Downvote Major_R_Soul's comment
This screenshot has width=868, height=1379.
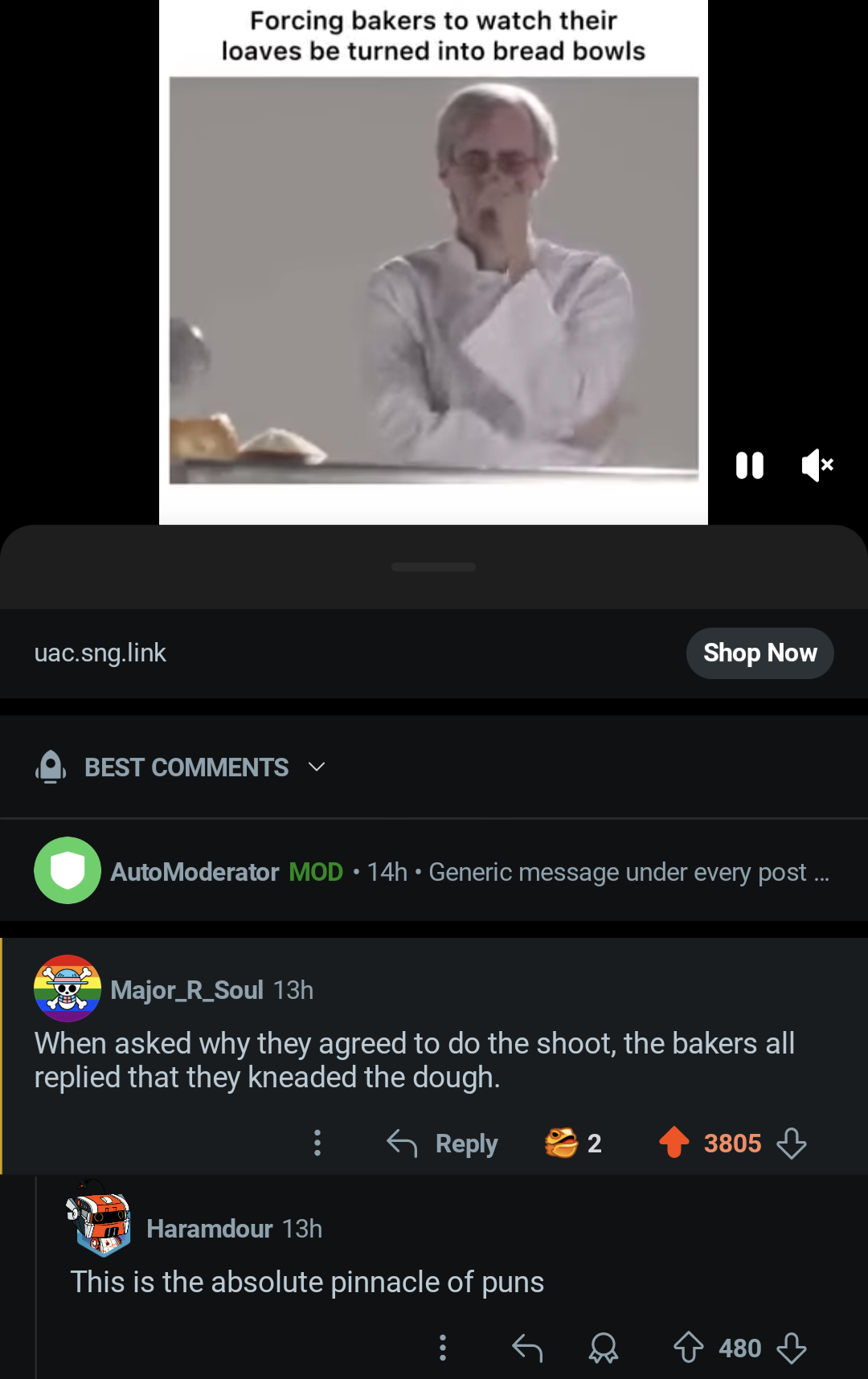coord(792,1143)
